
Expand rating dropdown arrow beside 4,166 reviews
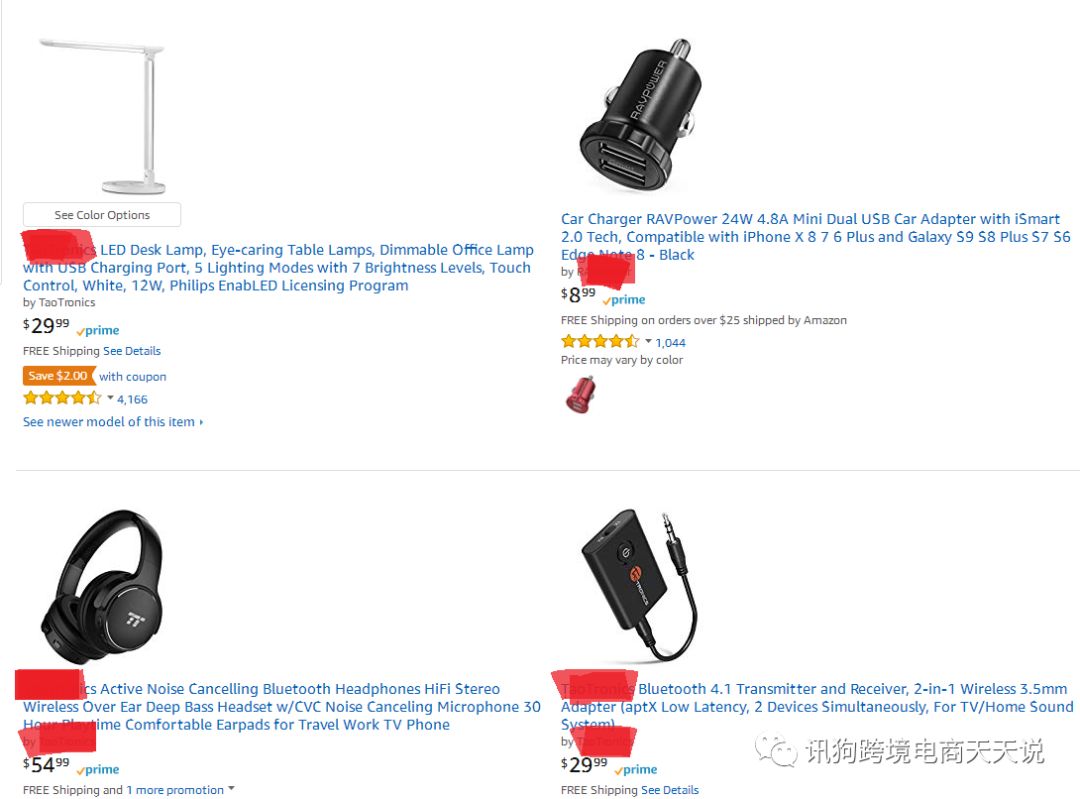pyautogui.click(x=110, y=397)
